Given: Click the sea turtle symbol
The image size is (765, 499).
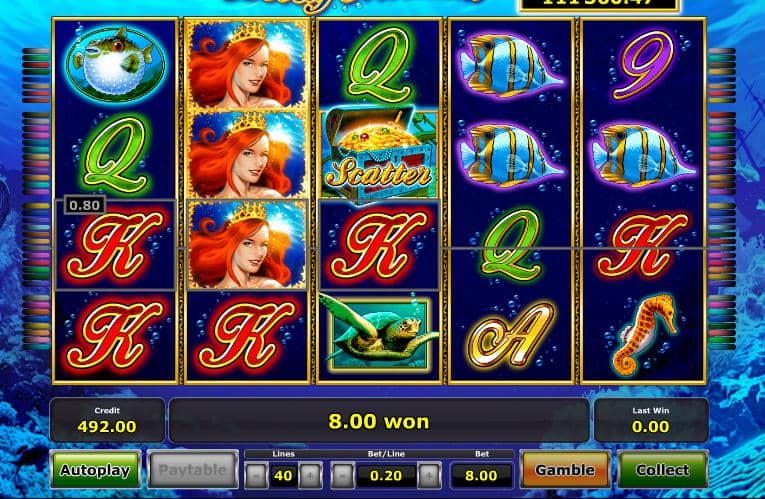Looking at the screenshot, I should [x=379, y=333].
